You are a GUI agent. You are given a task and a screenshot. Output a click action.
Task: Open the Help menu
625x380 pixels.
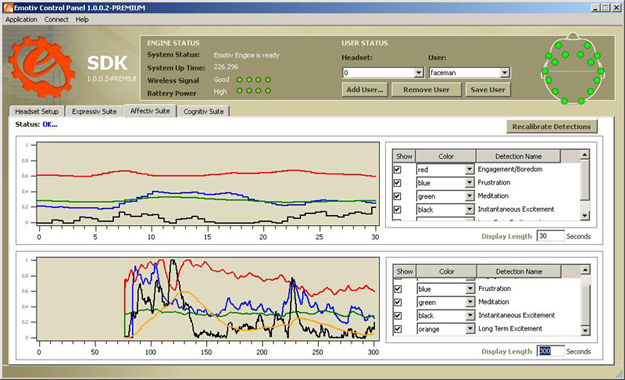click(82, 20)
